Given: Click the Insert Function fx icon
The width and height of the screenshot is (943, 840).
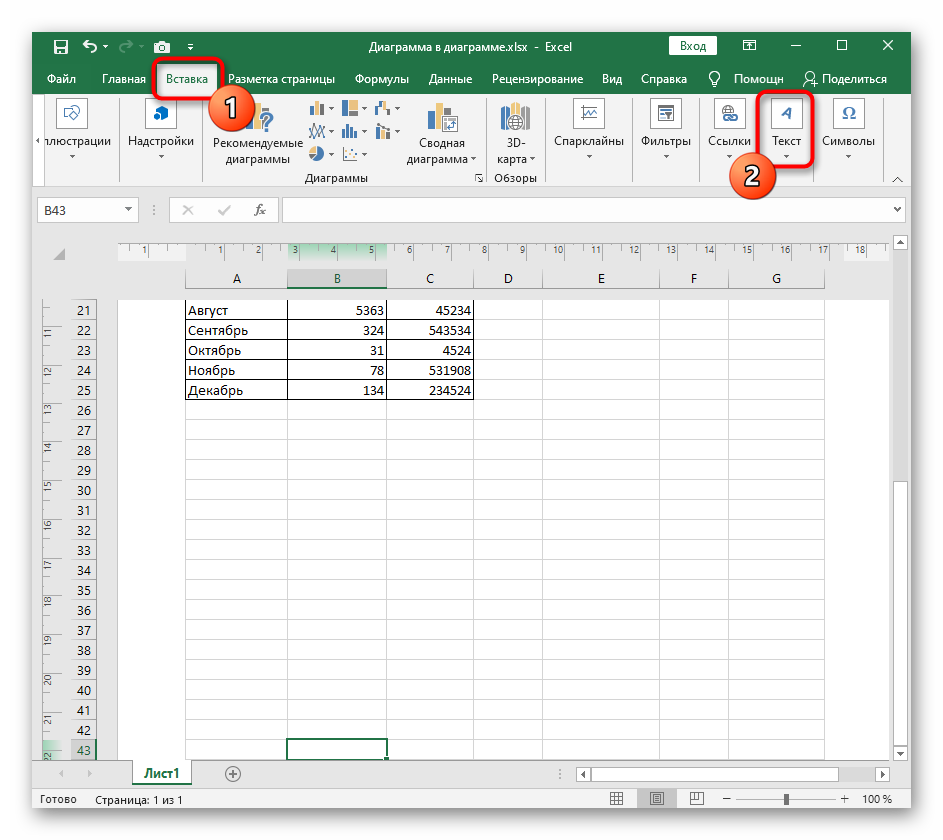Looking at the screenshot, I should [259, 210].
